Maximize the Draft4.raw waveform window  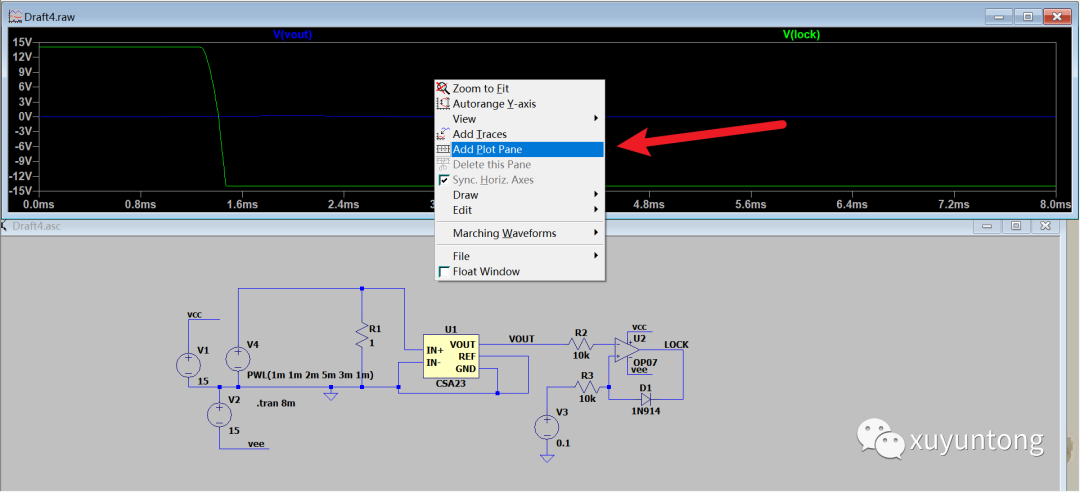click(1026, 16)
